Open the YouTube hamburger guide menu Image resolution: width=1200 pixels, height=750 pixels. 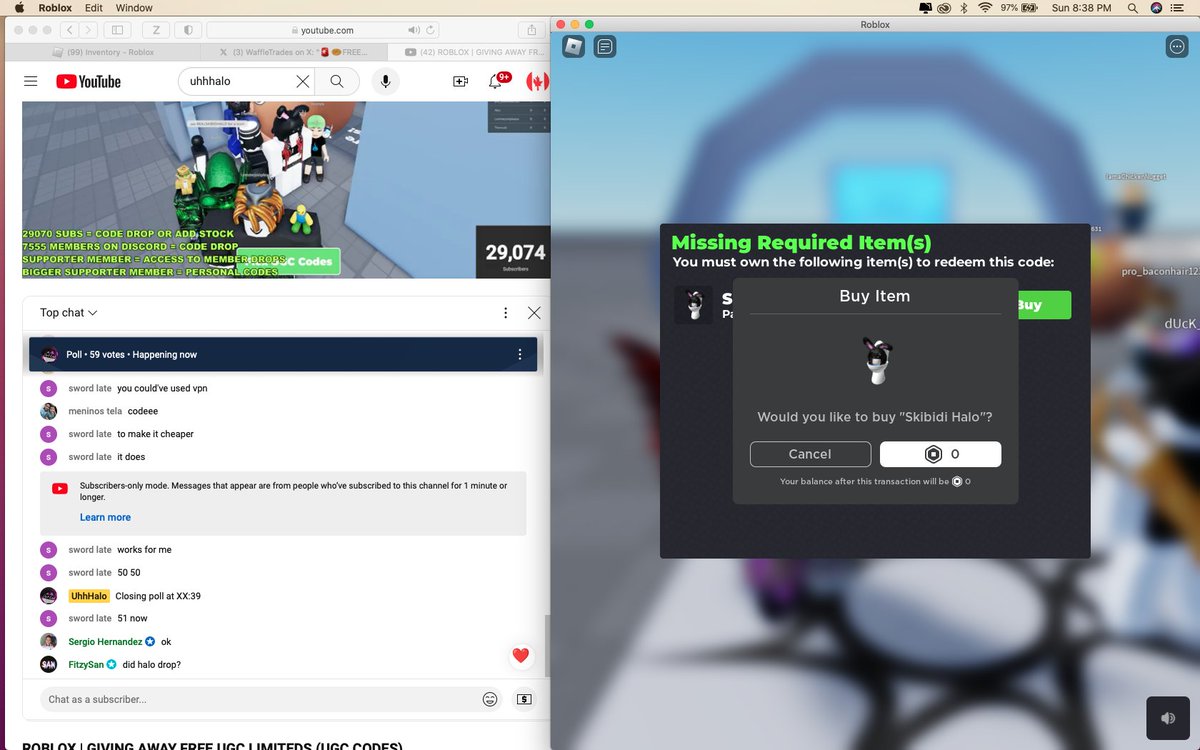[x=31, y=82]
